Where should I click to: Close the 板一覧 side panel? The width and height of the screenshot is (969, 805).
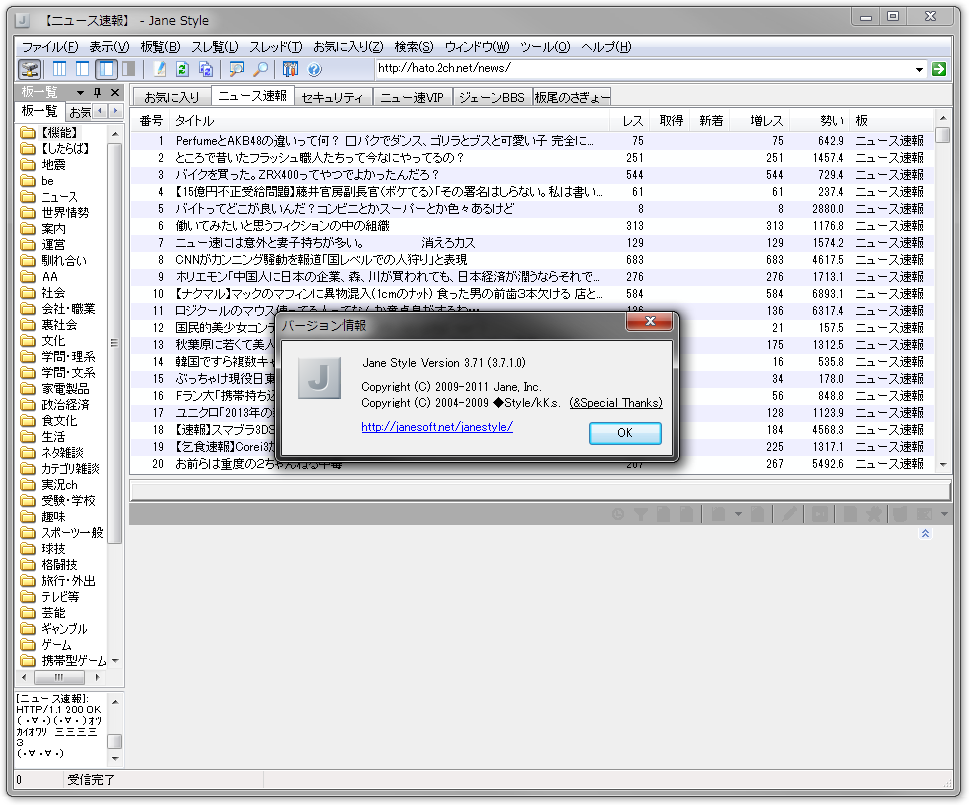pyautogui.click(x=115, y=93)
